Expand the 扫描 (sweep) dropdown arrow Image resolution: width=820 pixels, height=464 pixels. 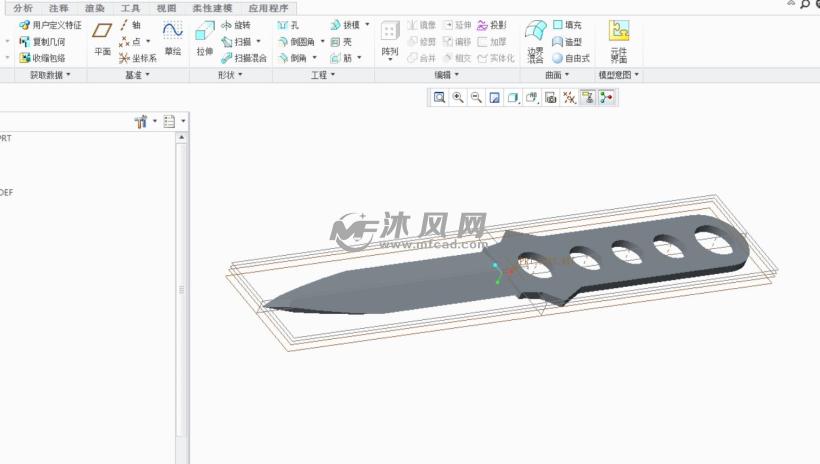258,41
